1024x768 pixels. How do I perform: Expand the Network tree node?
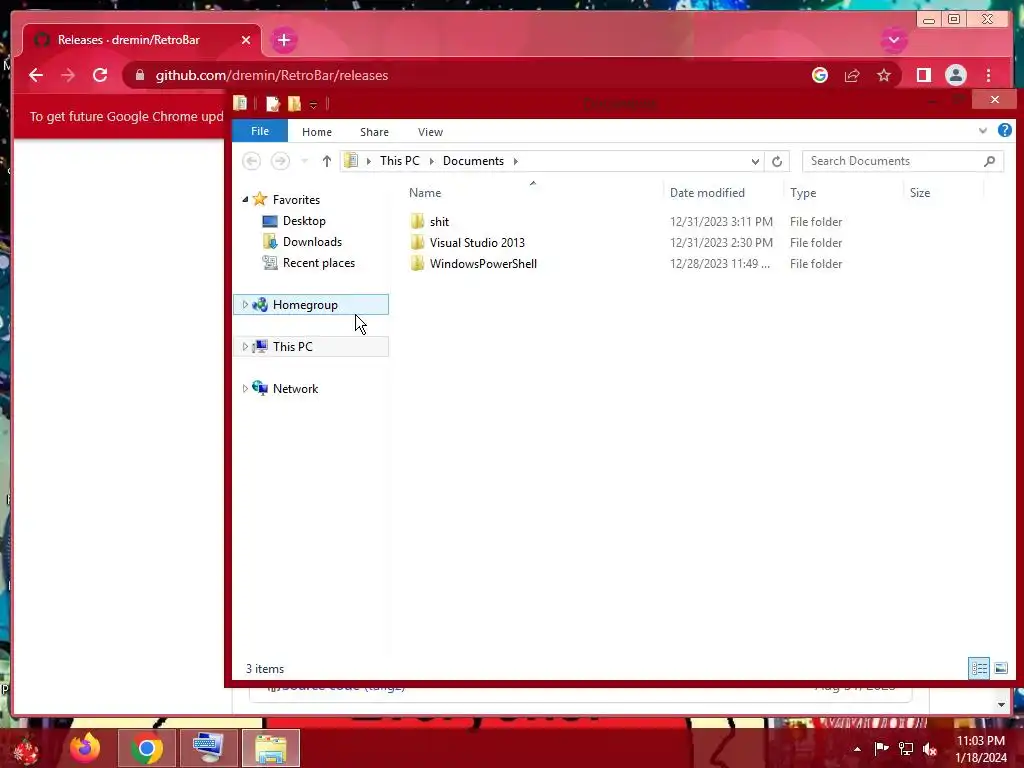pyautogui.click(x=245, y=389)
